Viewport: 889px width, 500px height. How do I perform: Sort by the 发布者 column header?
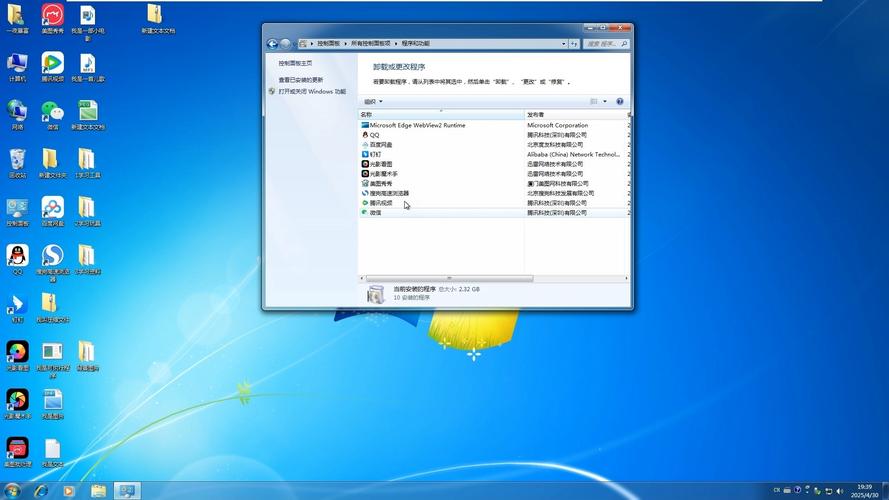(x=575, y=115)
